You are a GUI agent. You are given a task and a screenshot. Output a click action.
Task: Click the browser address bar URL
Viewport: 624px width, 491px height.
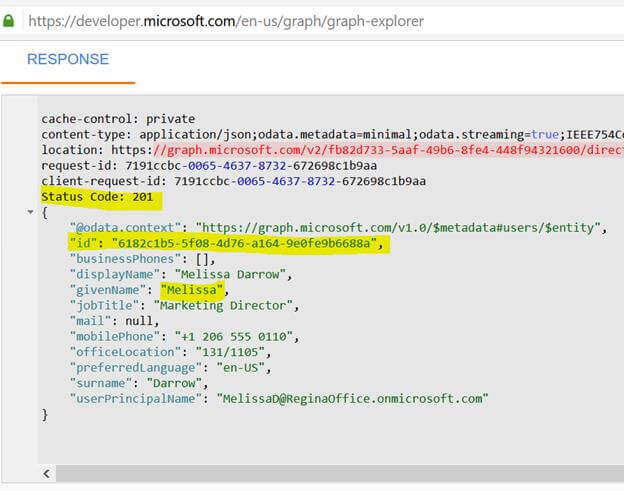[226, 21]
